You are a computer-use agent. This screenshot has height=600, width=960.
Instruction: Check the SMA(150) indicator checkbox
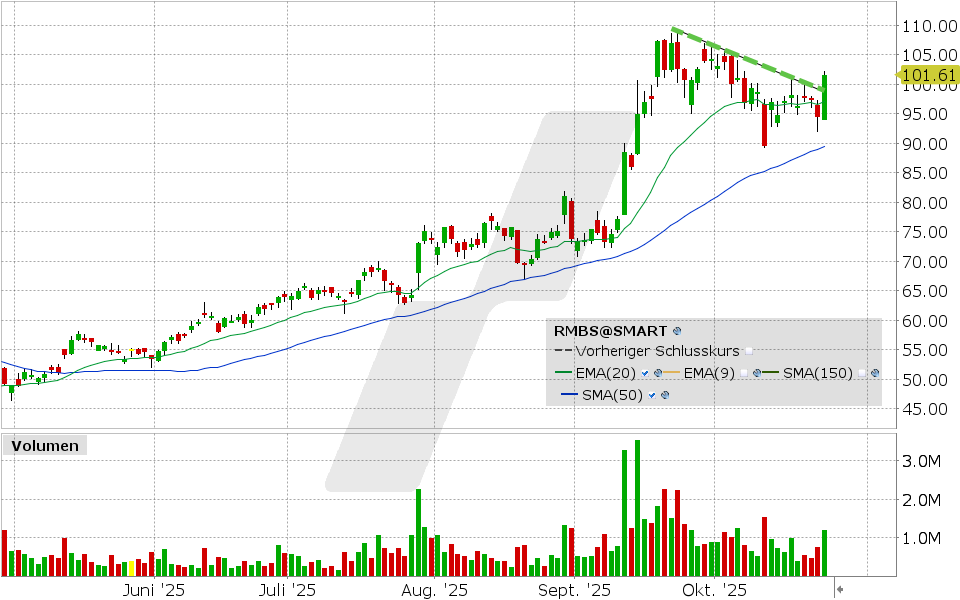point(862,373)
